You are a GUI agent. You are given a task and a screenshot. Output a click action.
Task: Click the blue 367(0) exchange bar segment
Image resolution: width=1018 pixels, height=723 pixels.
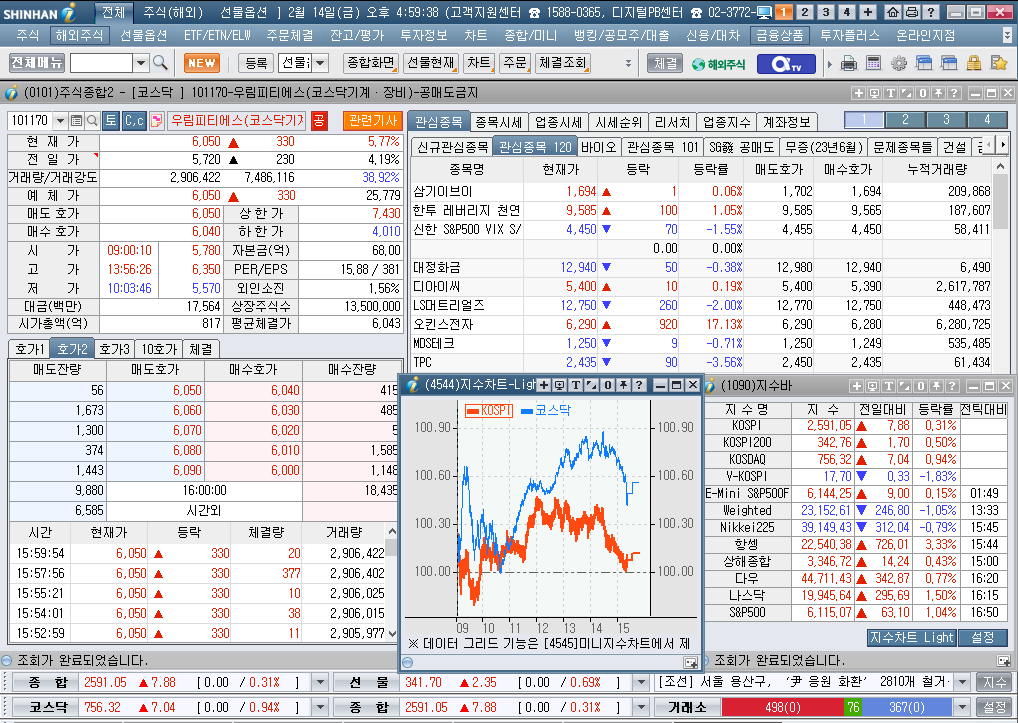907,707
